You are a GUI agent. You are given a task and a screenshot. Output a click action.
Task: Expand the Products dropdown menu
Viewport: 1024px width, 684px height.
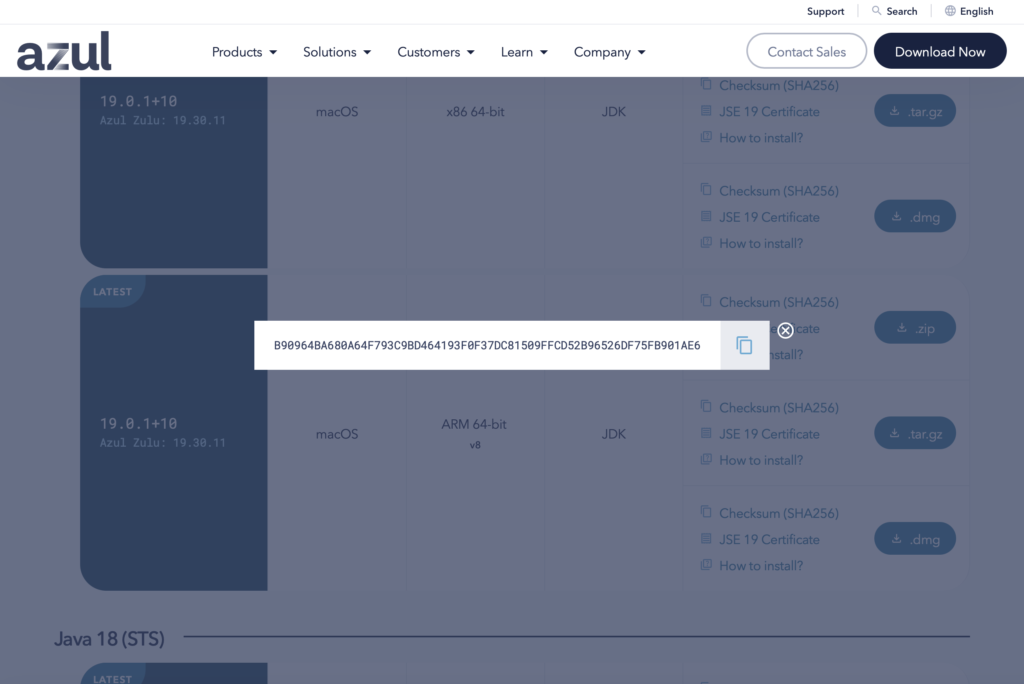pyautogui.click(x=244, y=52)
